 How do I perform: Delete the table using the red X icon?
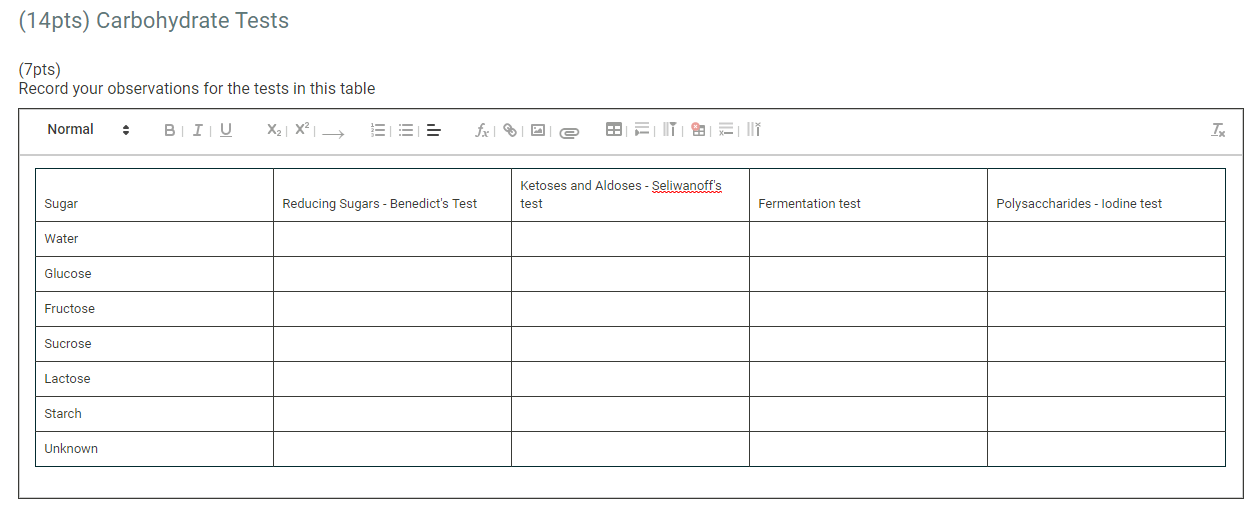[698, 130]
